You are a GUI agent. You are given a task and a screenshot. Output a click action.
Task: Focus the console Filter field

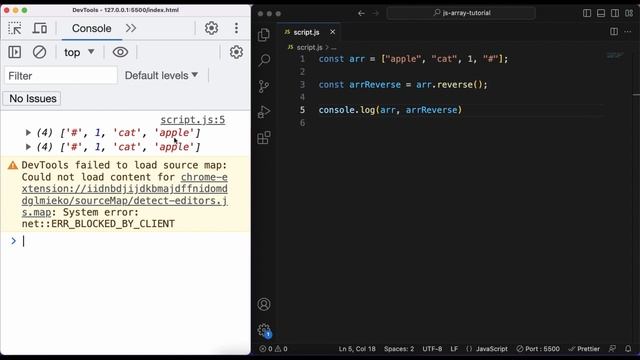click(61, 76)
